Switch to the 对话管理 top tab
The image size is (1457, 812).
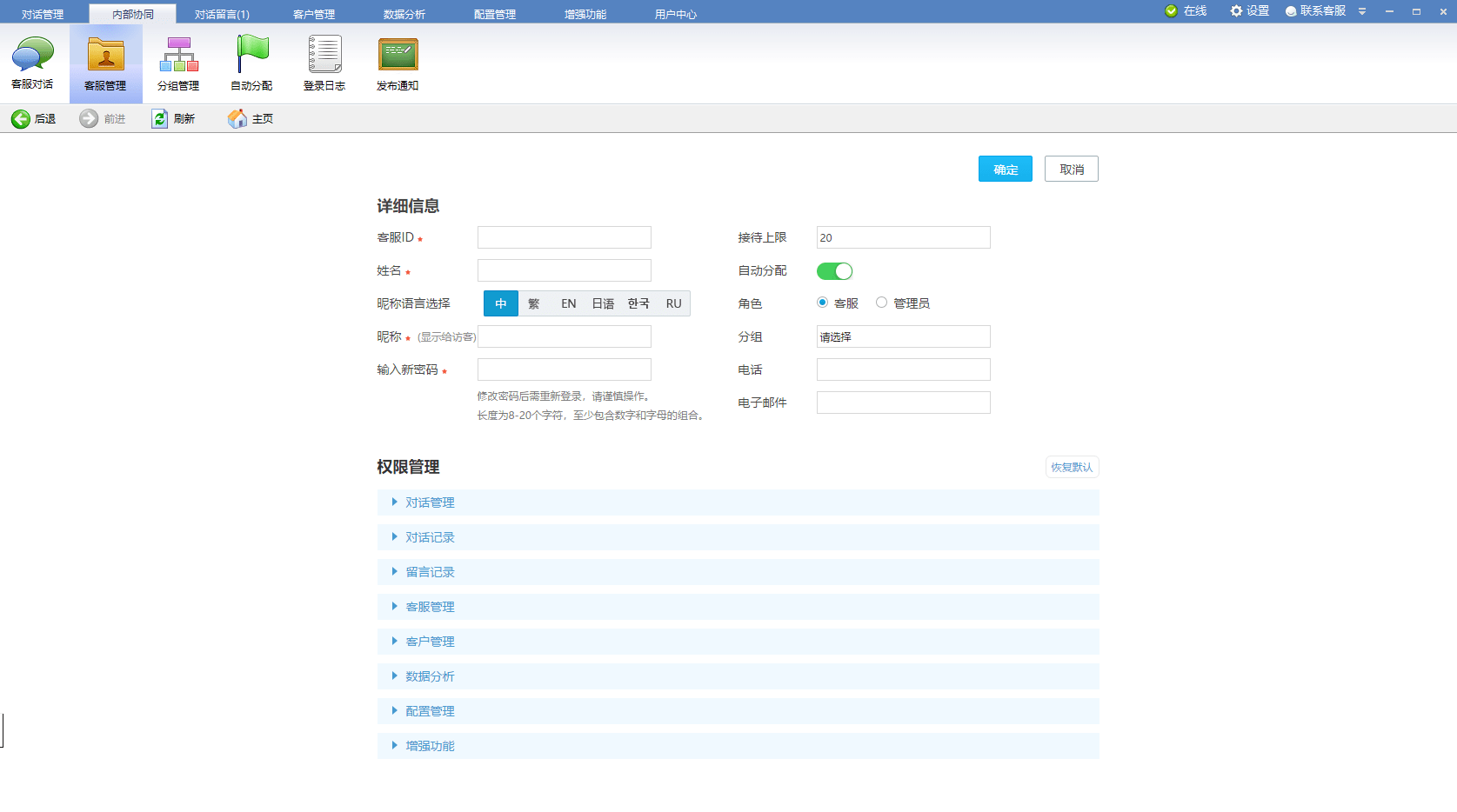pos(43,14)
